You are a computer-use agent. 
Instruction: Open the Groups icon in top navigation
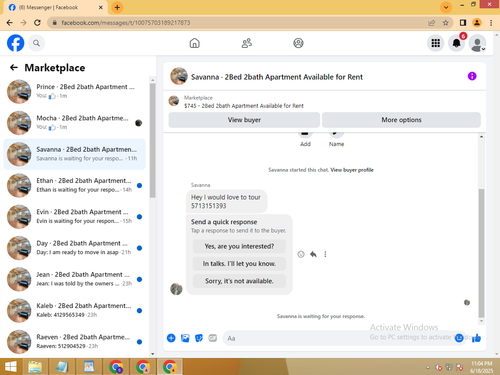tap(298, 43)
